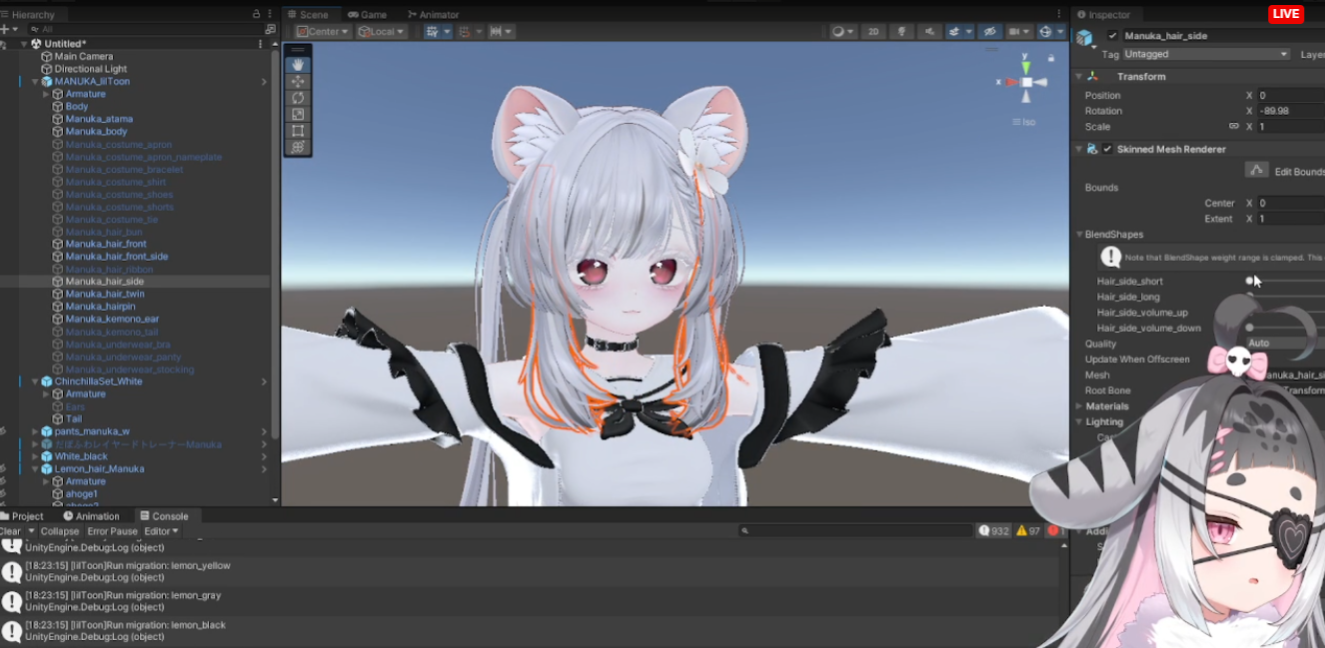Enter MANUKA_lilToon prefab via arrow
Image resolution: width=1325 pixels, height=648 pixels.
pos(264,82)
